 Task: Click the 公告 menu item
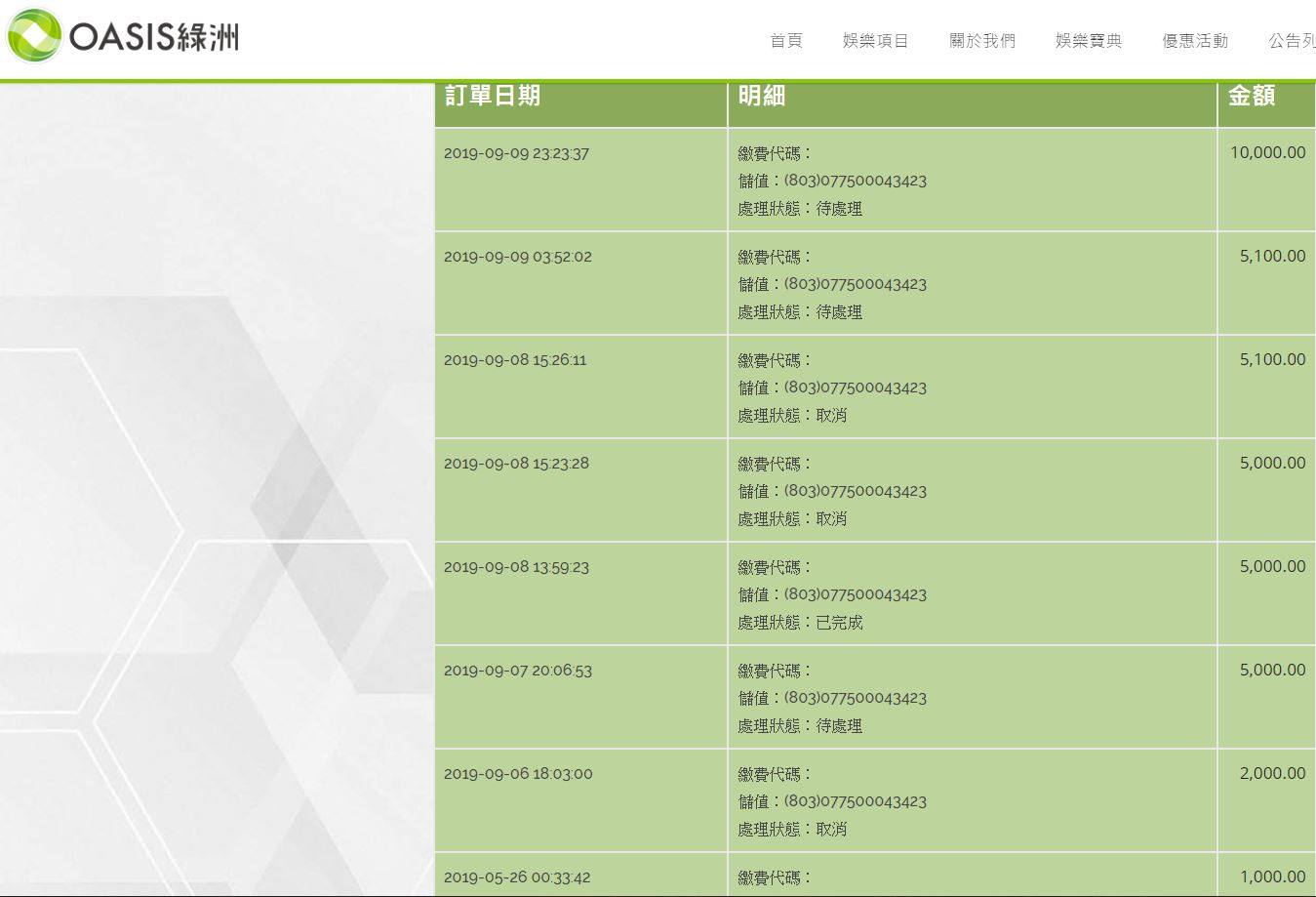tap(1291, 41)
